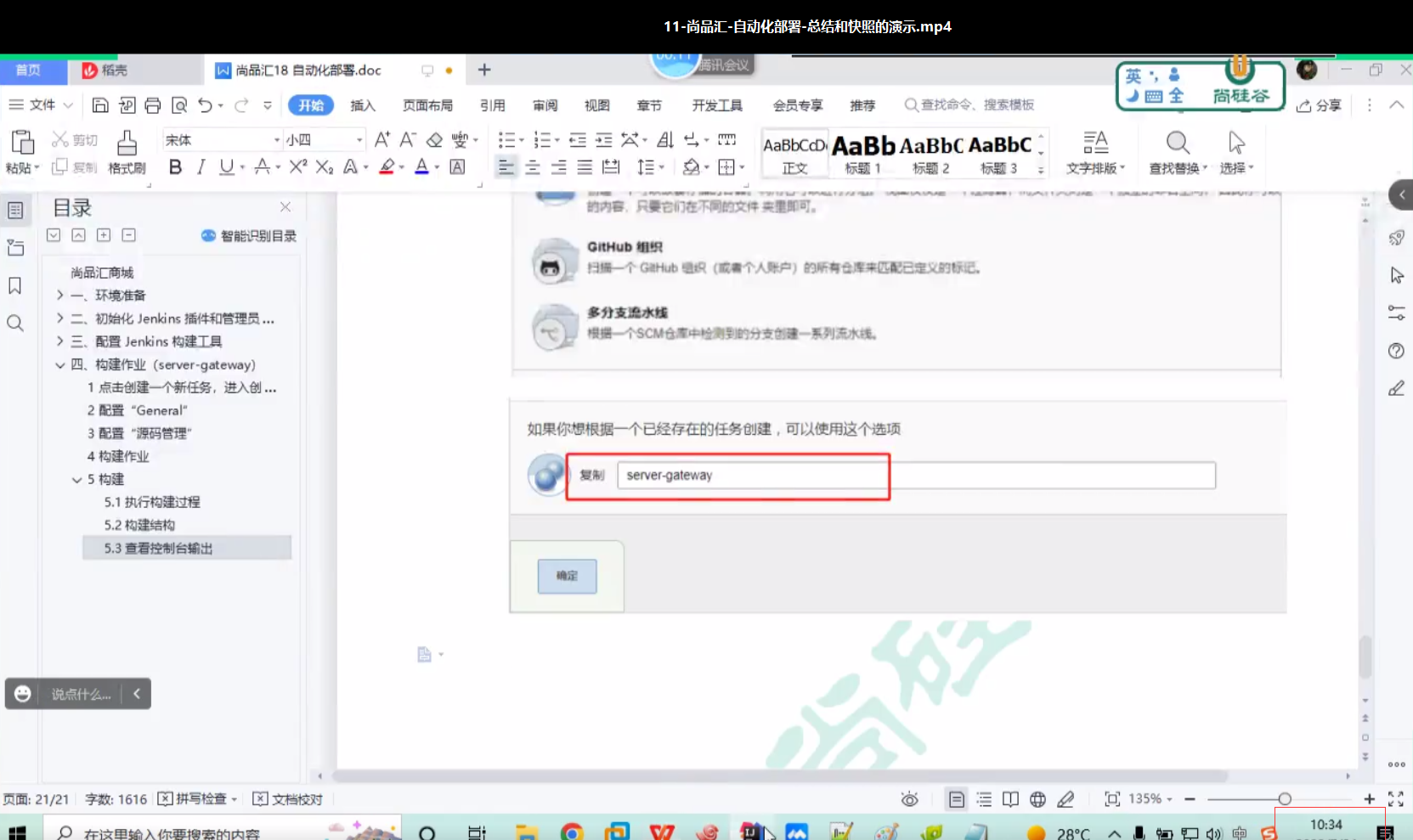
Task: Open the 开始 ribbon tab
Action: [x=311, y=105]
